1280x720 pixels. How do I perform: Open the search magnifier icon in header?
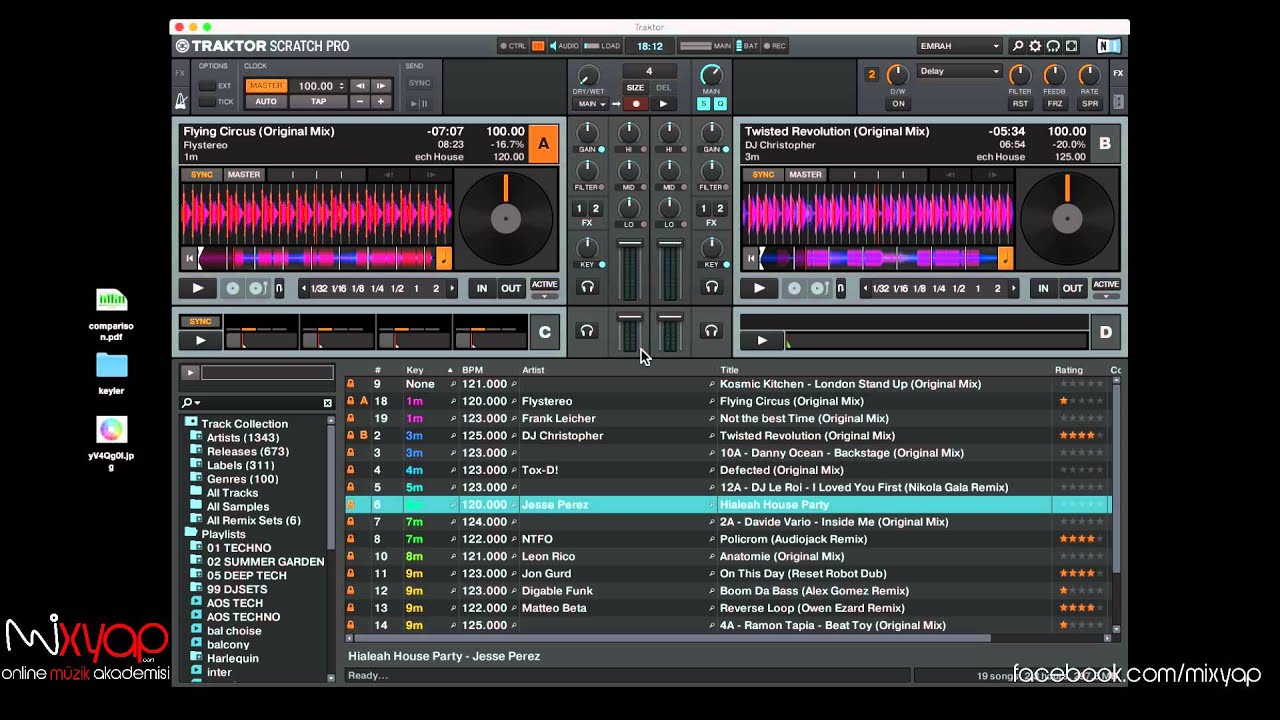click(x=1018, y=46)
